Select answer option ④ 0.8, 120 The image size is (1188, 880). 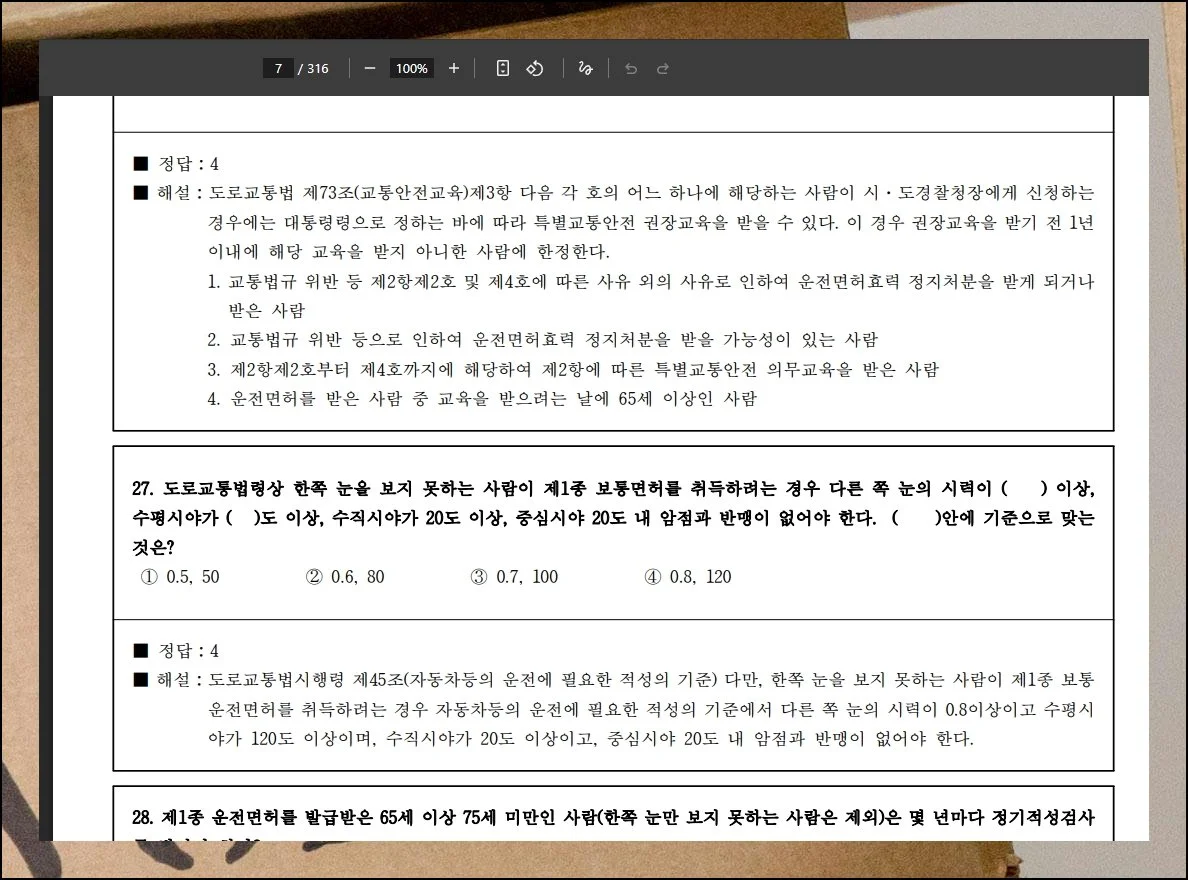pos(688,577)
